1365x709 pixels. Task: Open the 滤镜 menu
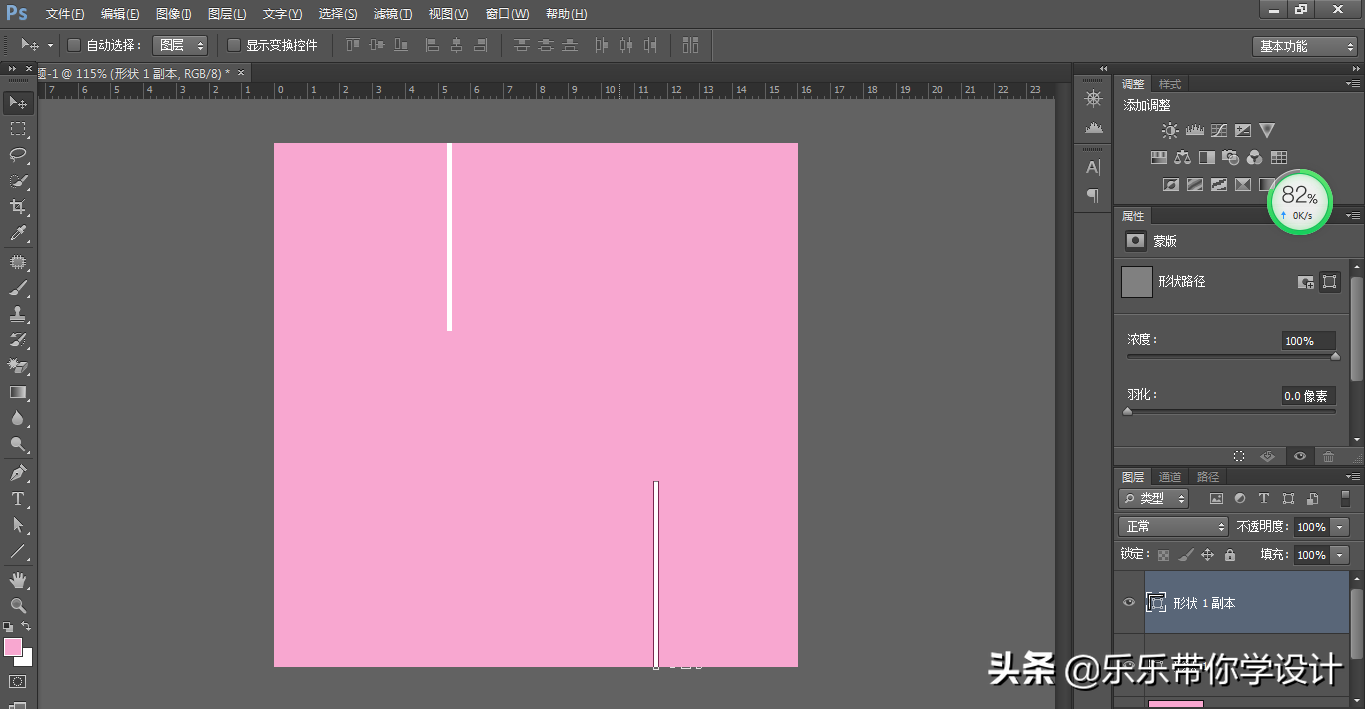coord(392,14)
